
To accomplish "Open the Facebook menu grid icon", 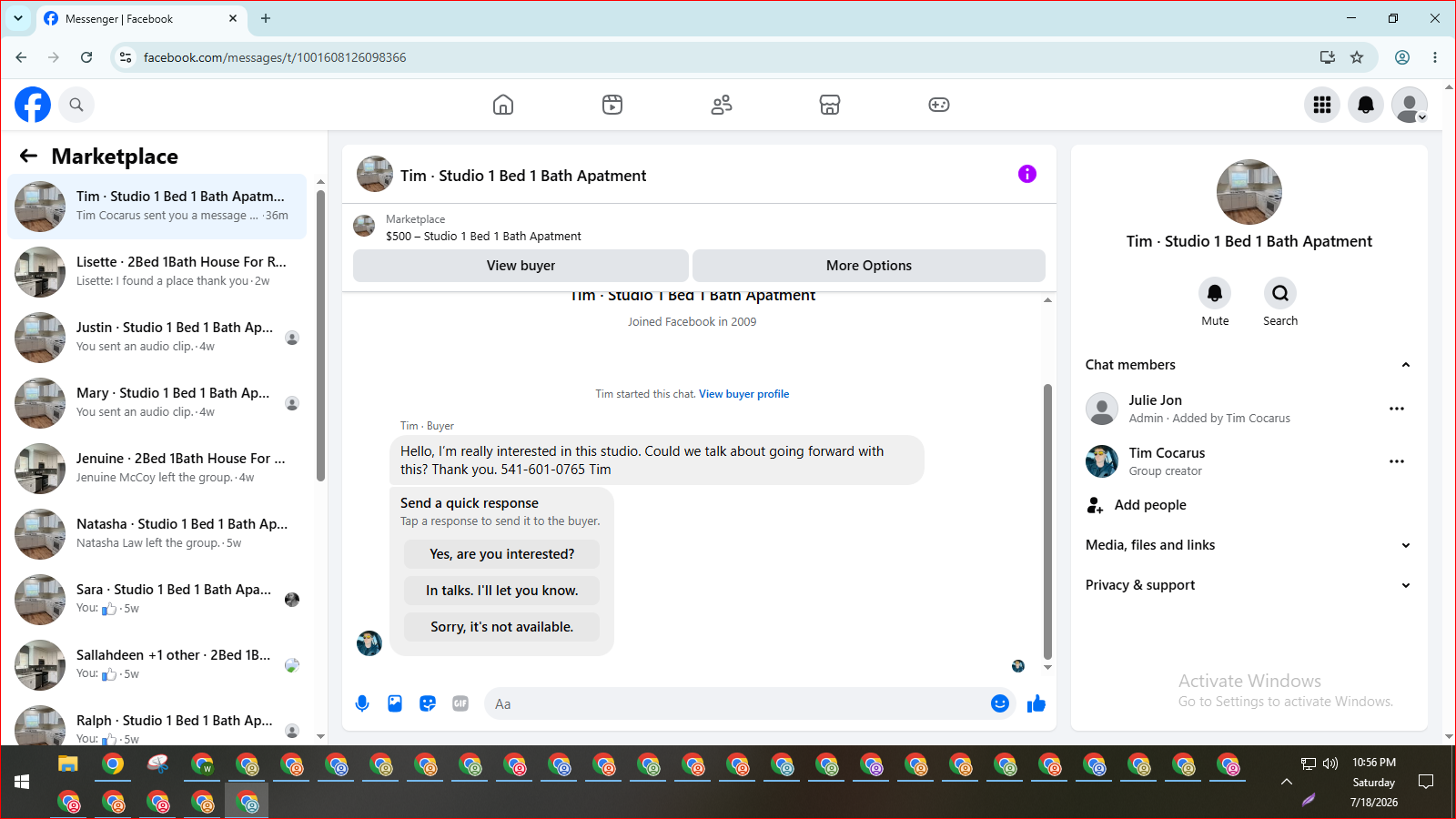I will pyautogui.click(x=1322, y=105).
